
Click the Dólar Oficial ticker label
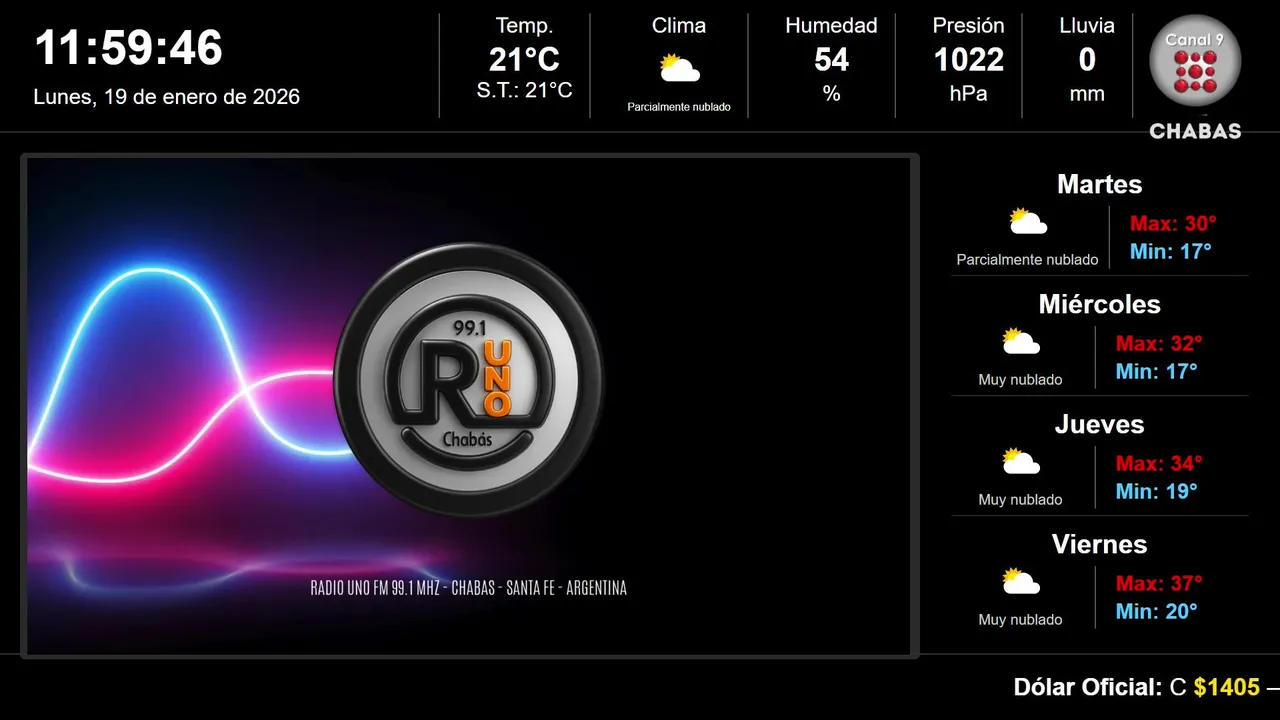[x=1088, y=688]
